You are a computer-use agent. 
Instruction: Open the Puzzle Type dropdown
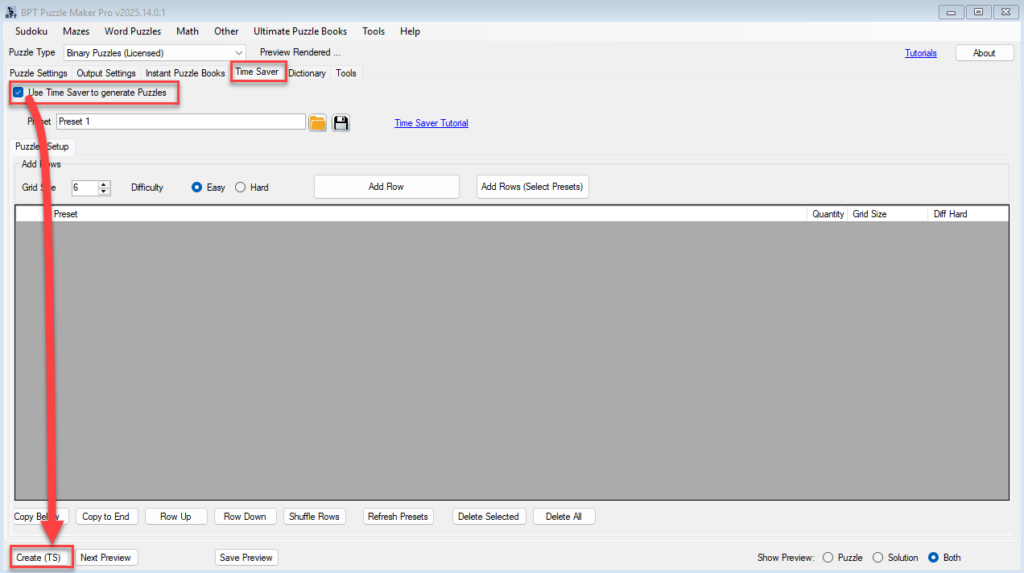coord(238,52)
